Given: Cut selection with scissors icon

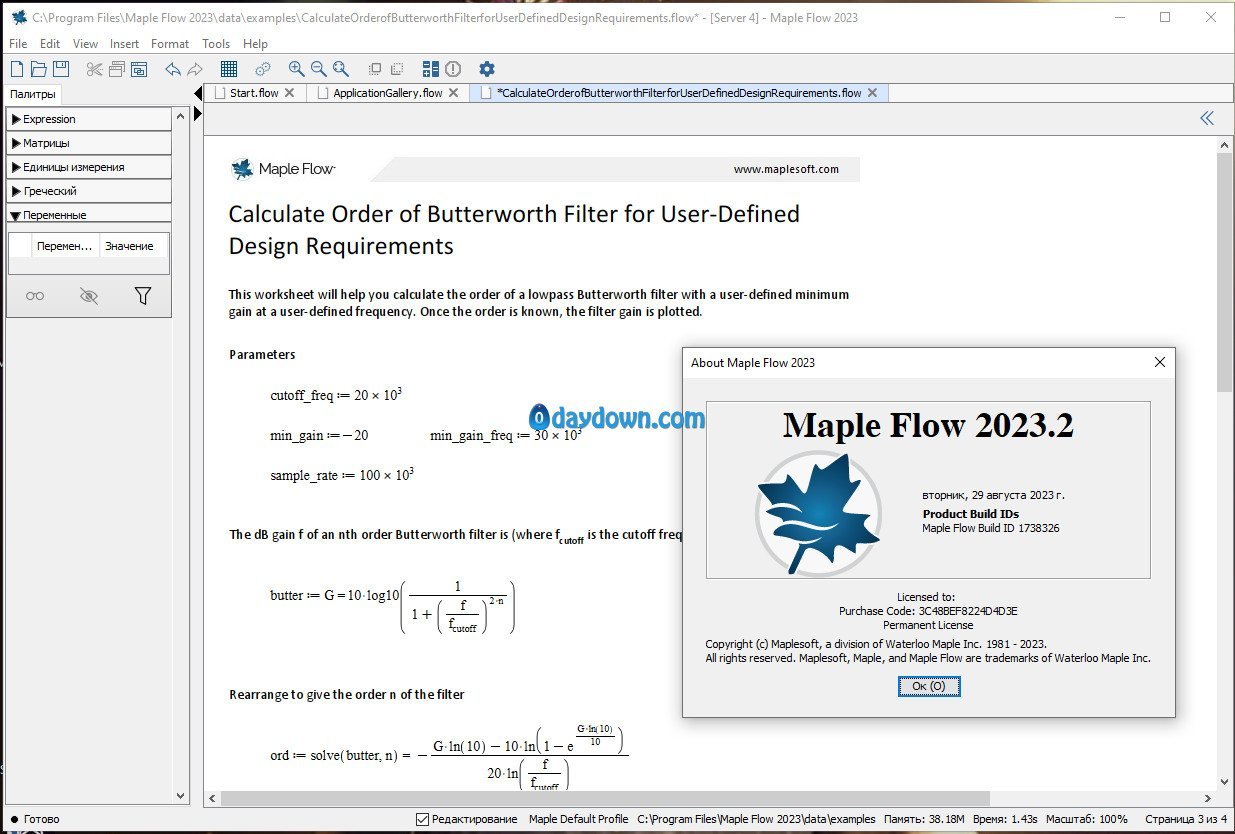Looking at the screenshot, I should point(94,69).
